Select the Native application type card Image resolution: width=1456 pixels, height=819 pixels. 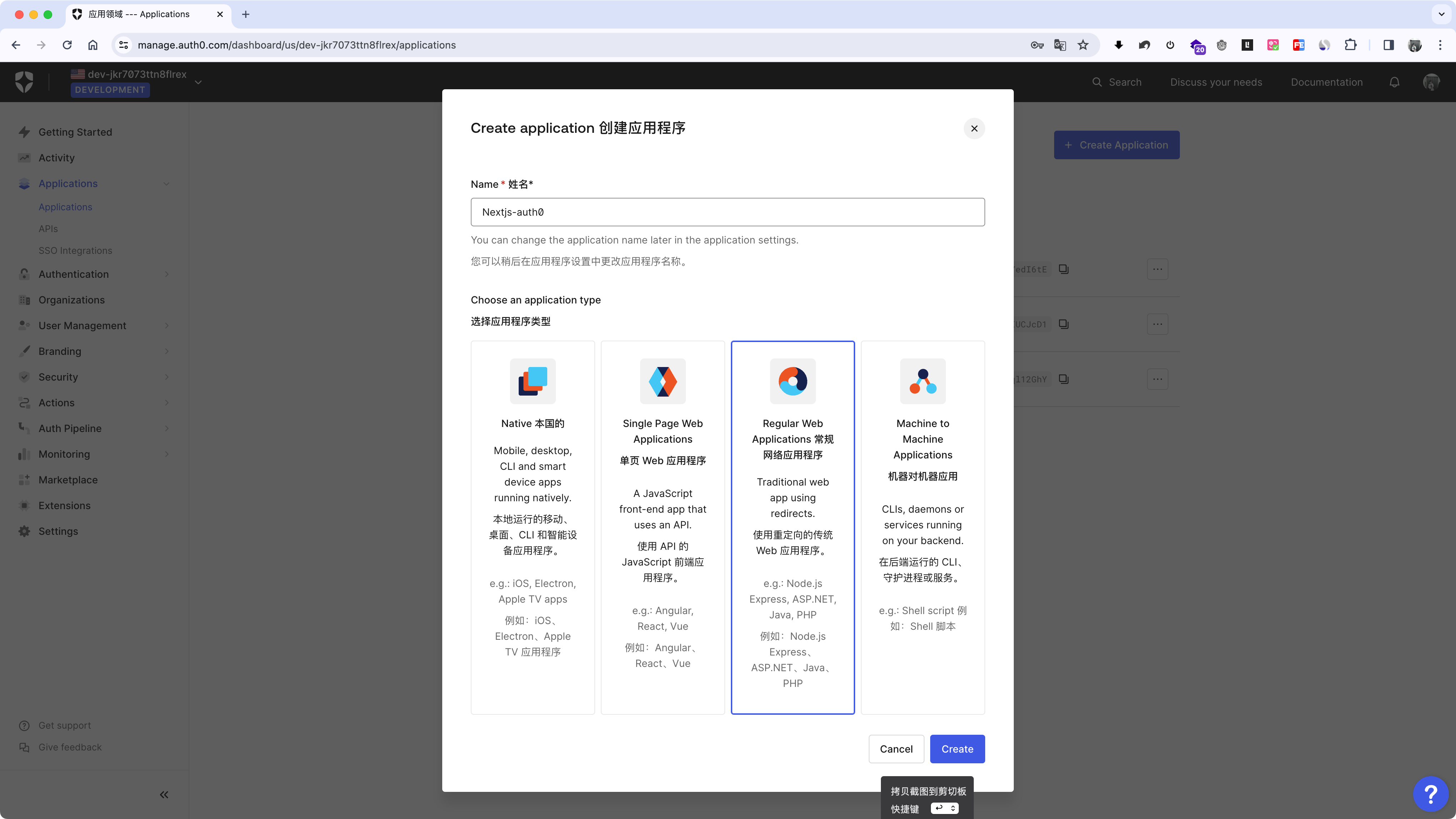[532, 525]
